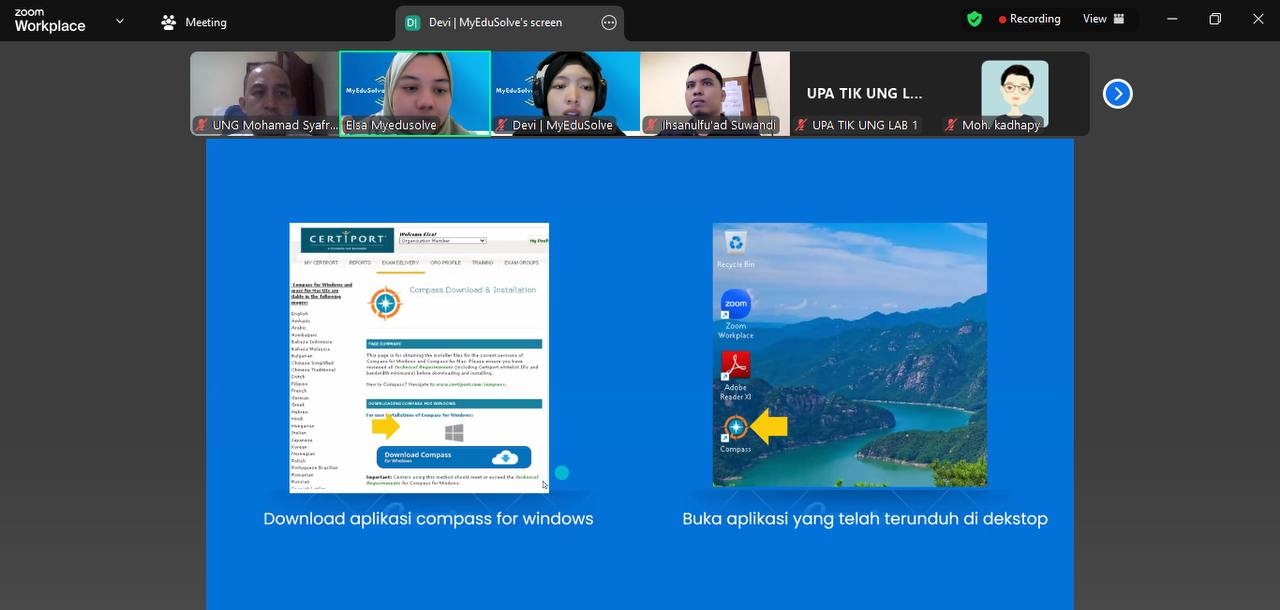Open the TRAINING tab in the slide
This screenshot has height=610, width=1280.
pyautogui.click(x=482, y=262)
